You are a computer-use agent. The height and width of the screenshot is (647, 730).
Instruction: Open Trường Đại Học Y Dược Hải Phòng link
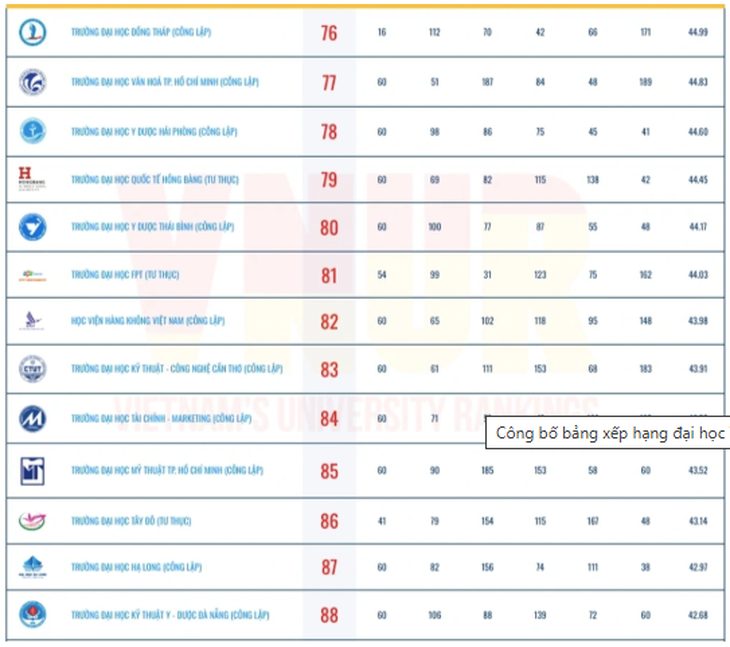click(154, 132)
